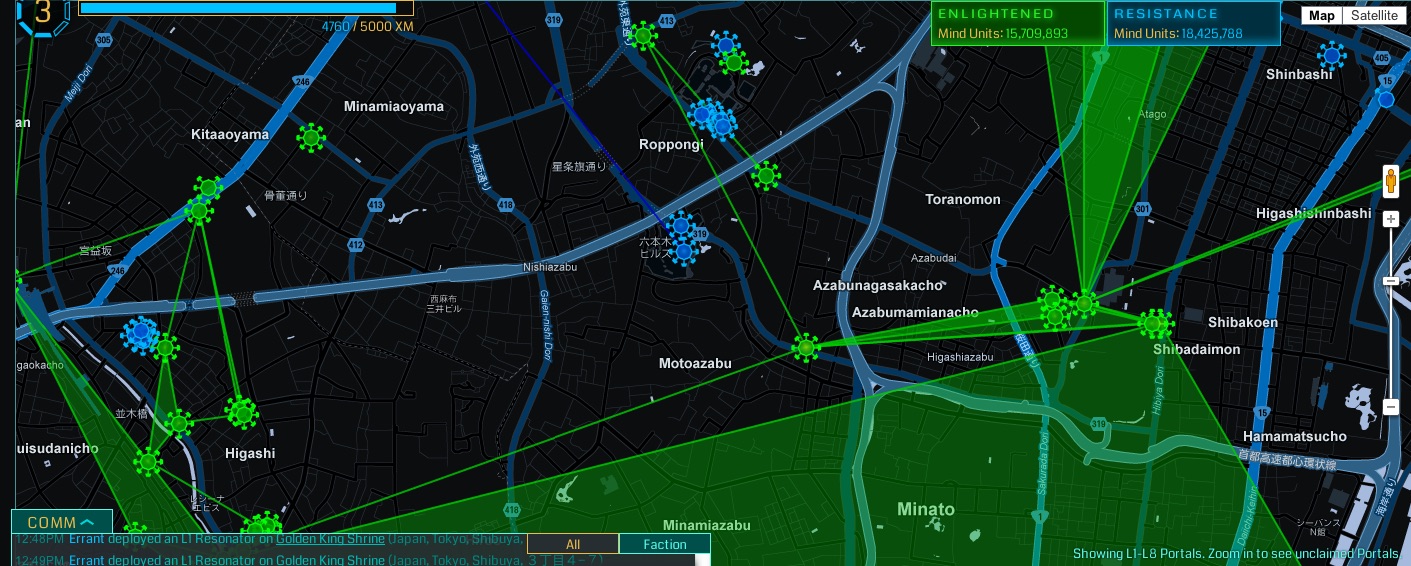The height and width of the screenshot is (566, 1411).
Task: Click the level 3 player badge
Action: 42,13
